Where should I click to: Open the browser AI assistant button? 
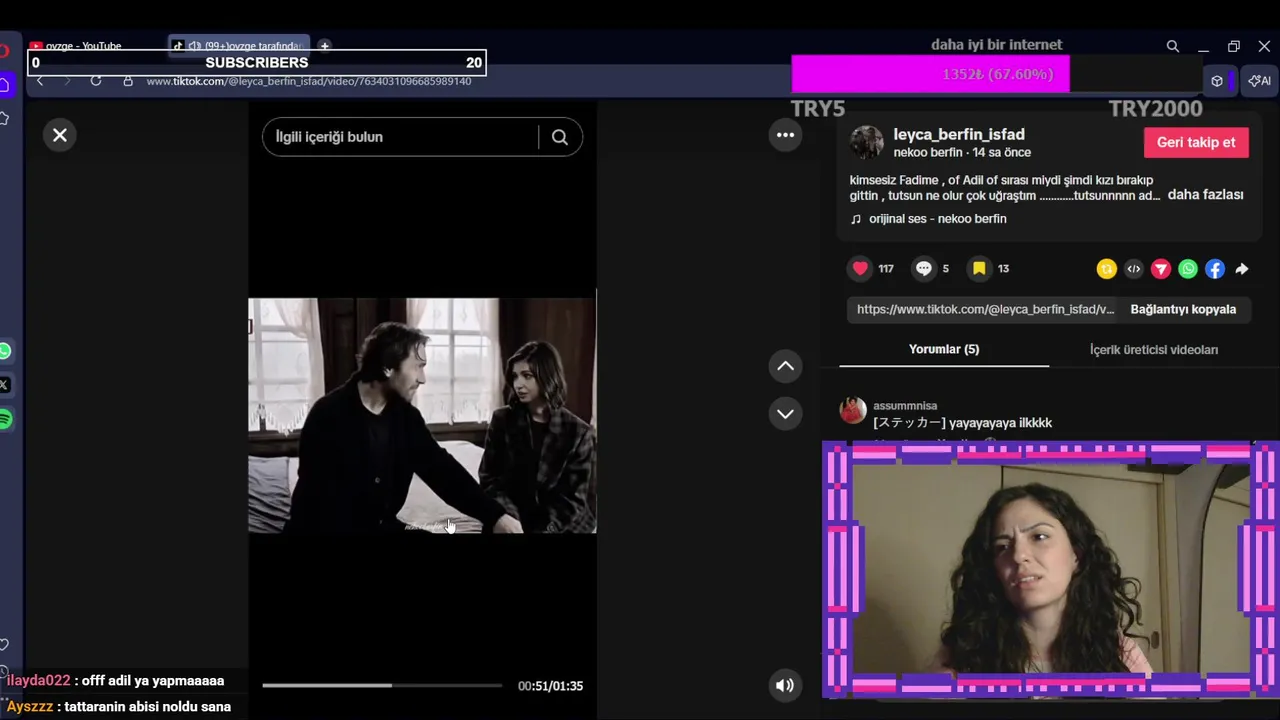pyautogui.click(x=1260, y=81)
